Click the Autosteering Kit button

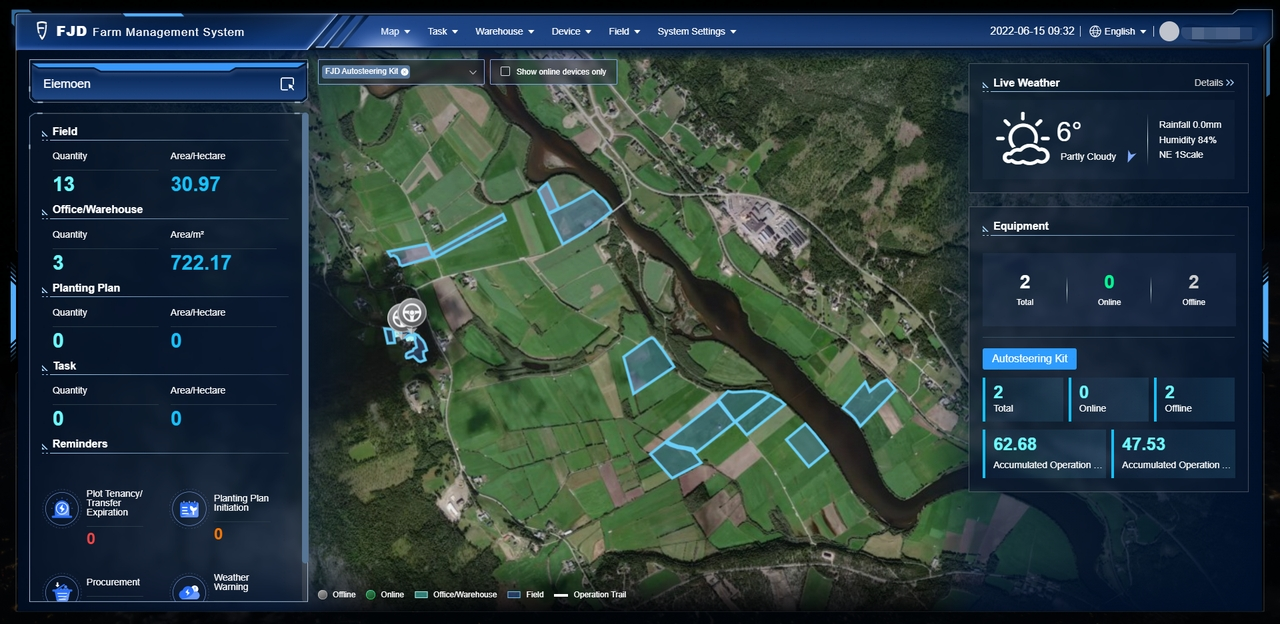(1029, 358)
